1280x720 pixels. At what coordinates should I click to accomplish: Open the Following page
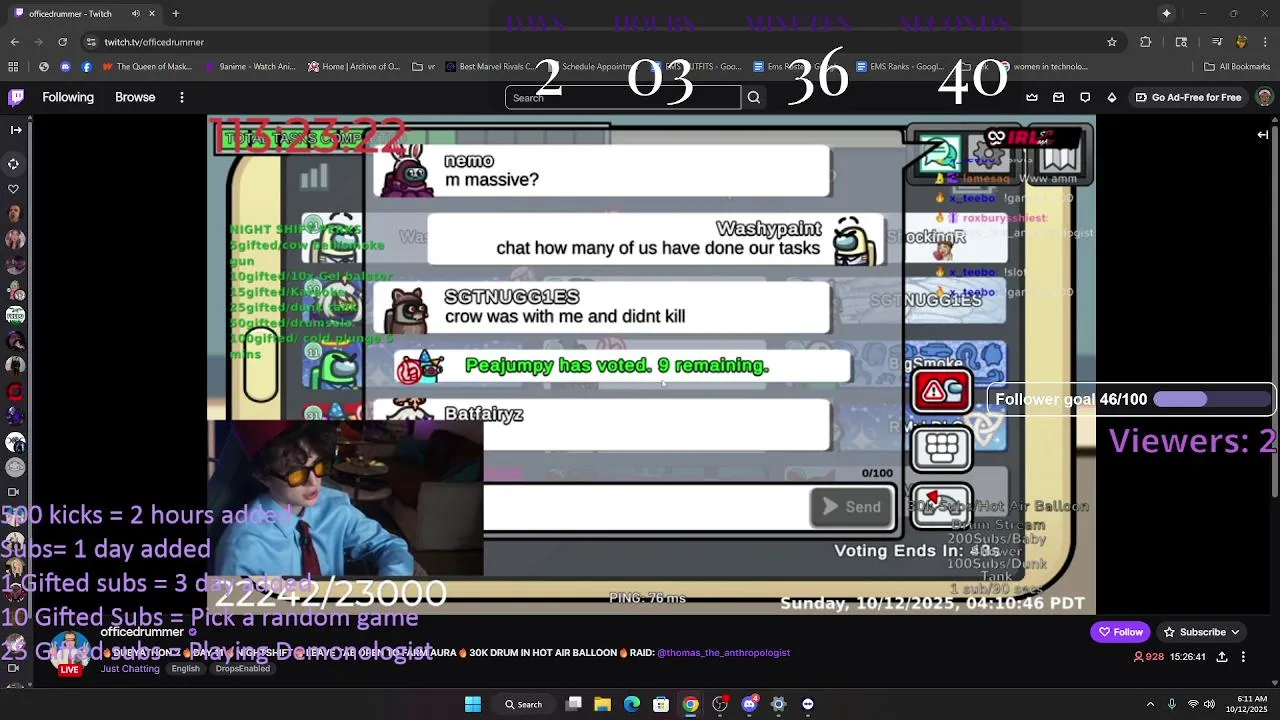coord(68,97)
